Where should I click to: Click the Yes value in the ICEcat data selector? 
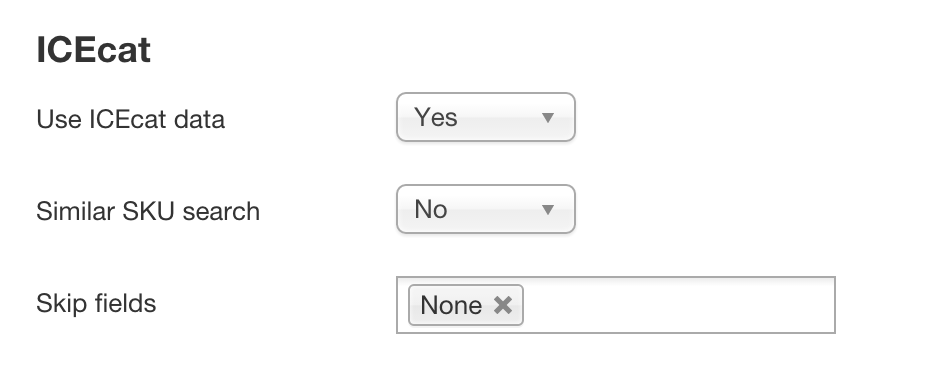436,117
